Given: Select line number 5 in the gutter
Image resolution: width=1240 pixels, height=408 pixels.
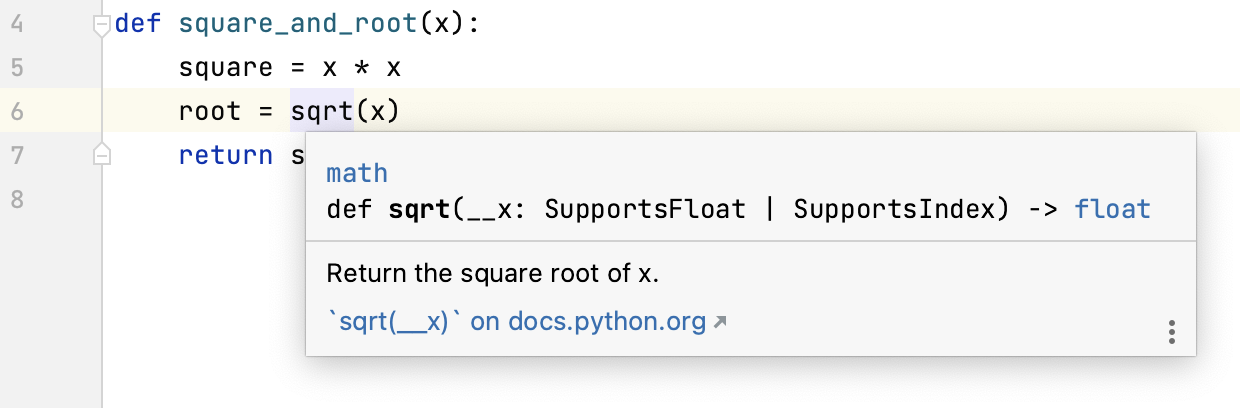Looking at the screenshot, I should click(17, 67).
